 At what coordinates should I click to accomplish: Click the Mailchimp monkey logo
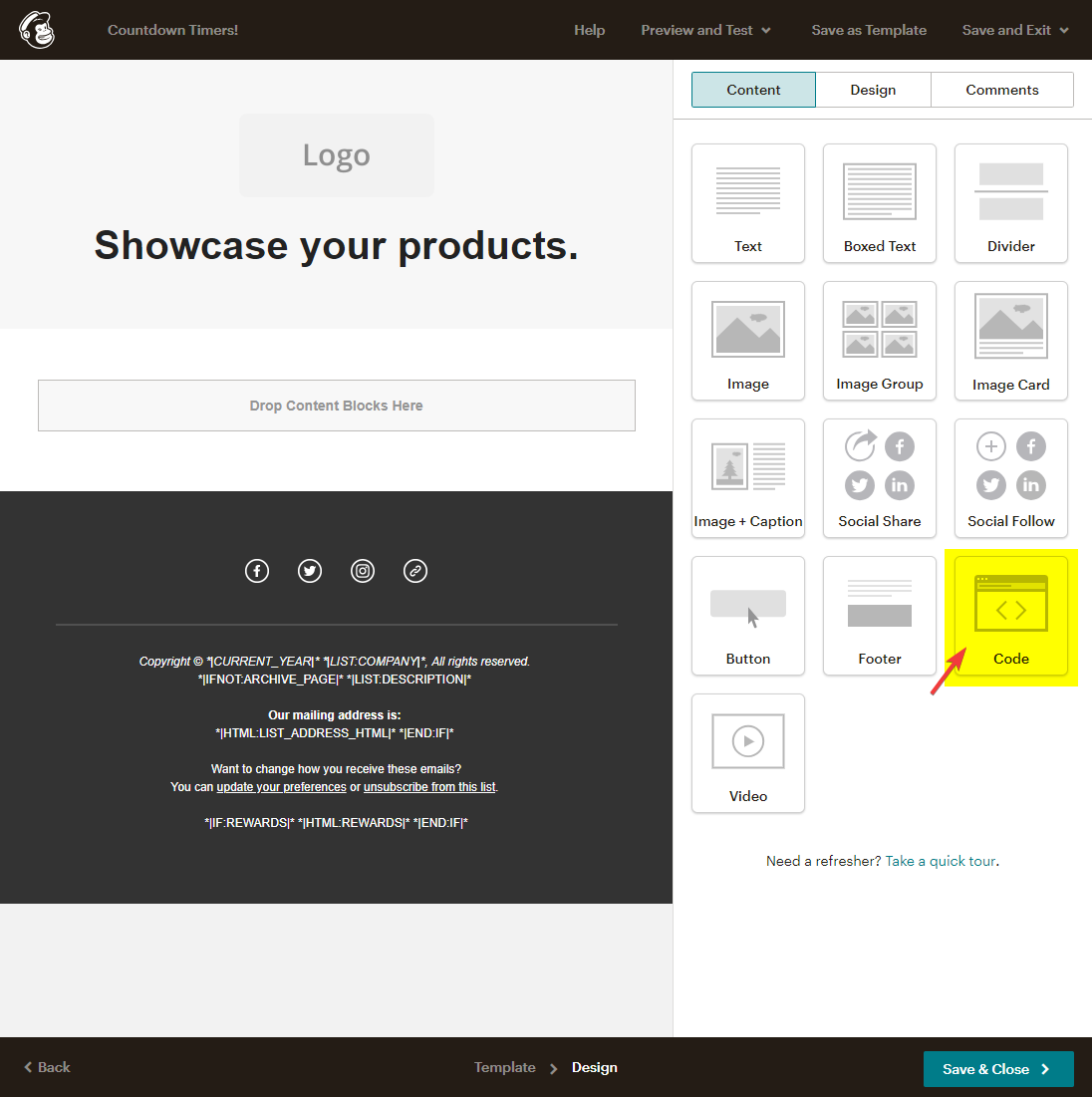[x=37, y=30]
